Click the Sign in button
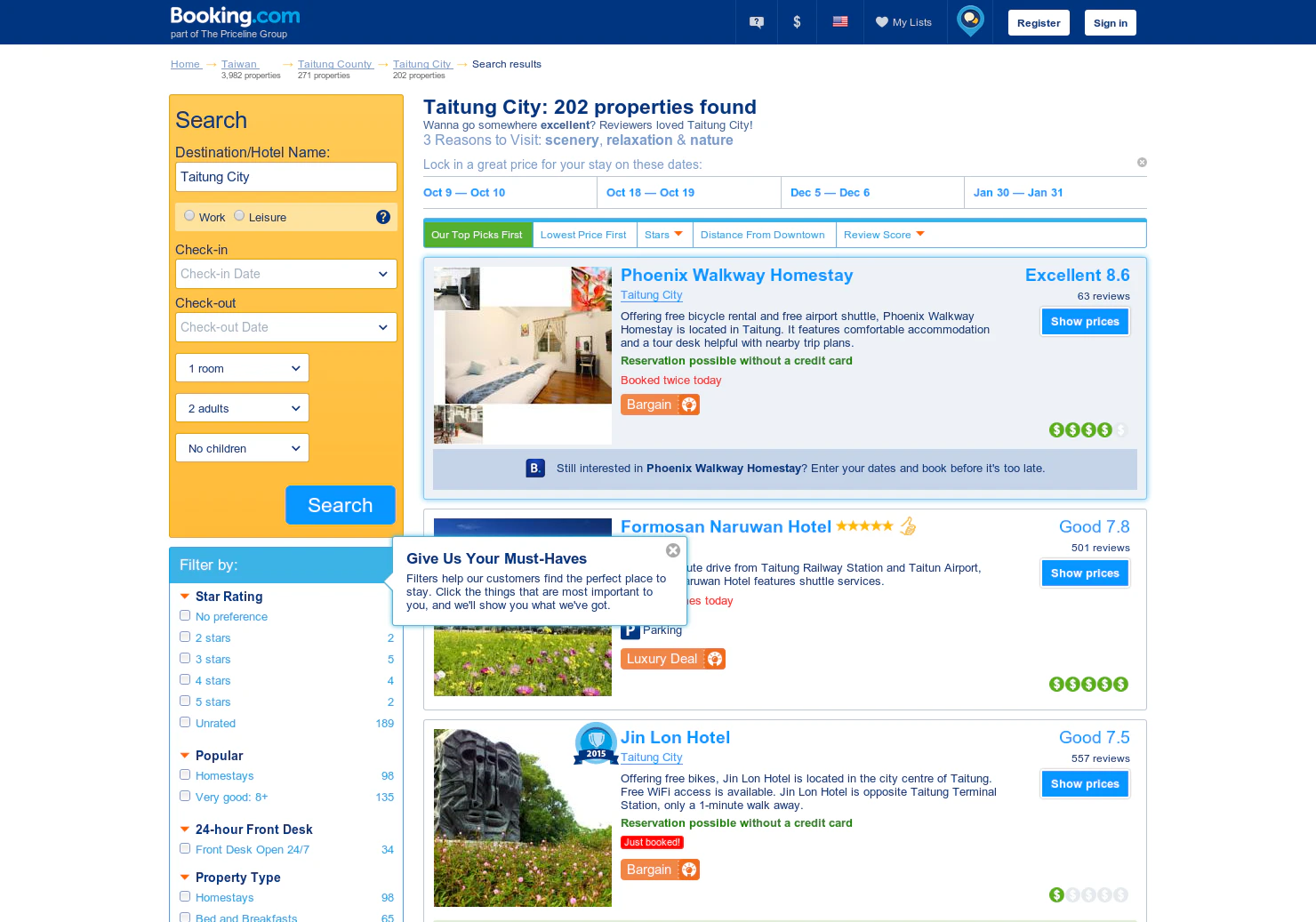1316x922 pixels. tap(1111, 23)
